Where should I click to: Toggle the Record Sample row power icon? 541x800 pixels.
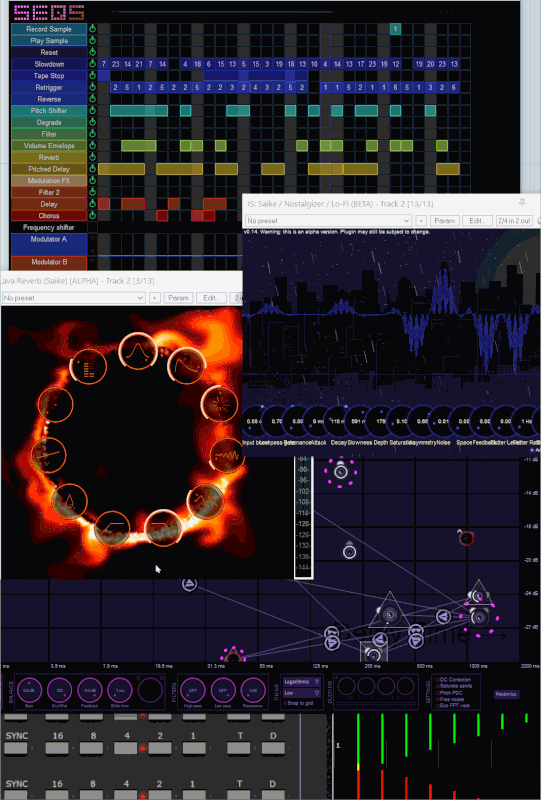pos(92,29)
